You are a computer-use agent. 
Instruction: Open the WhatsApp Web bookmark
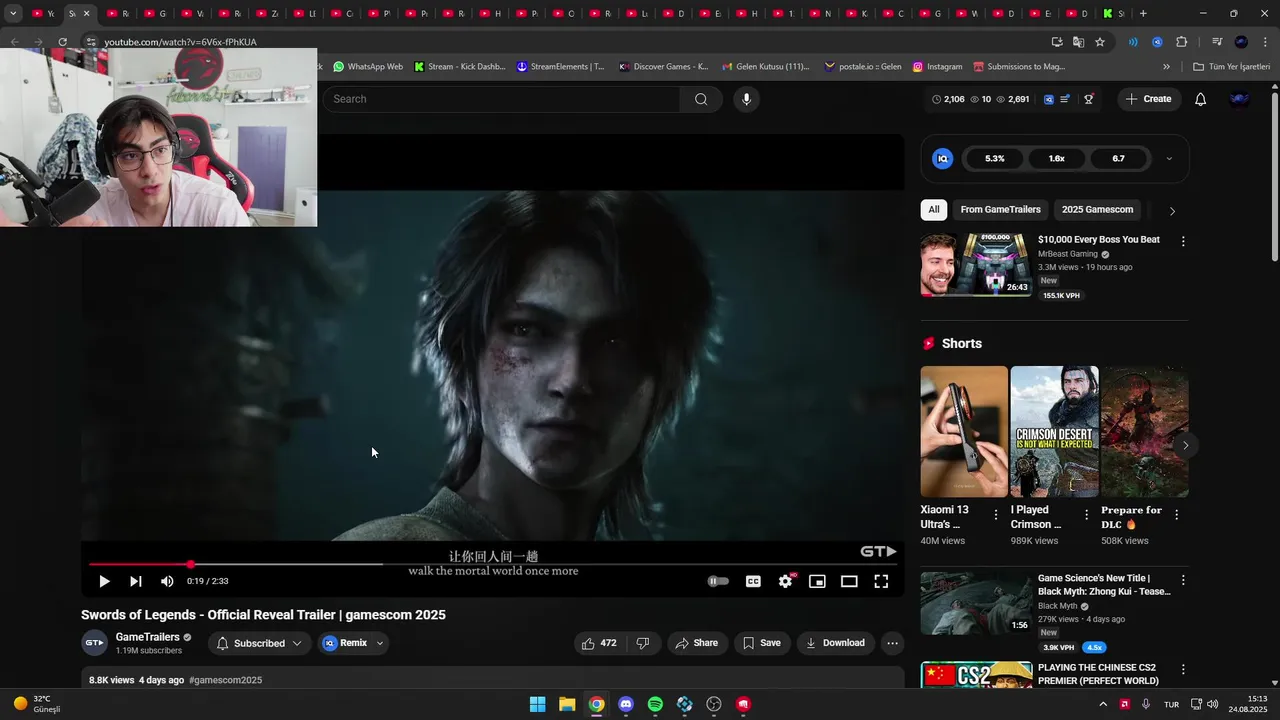(368, 67)
